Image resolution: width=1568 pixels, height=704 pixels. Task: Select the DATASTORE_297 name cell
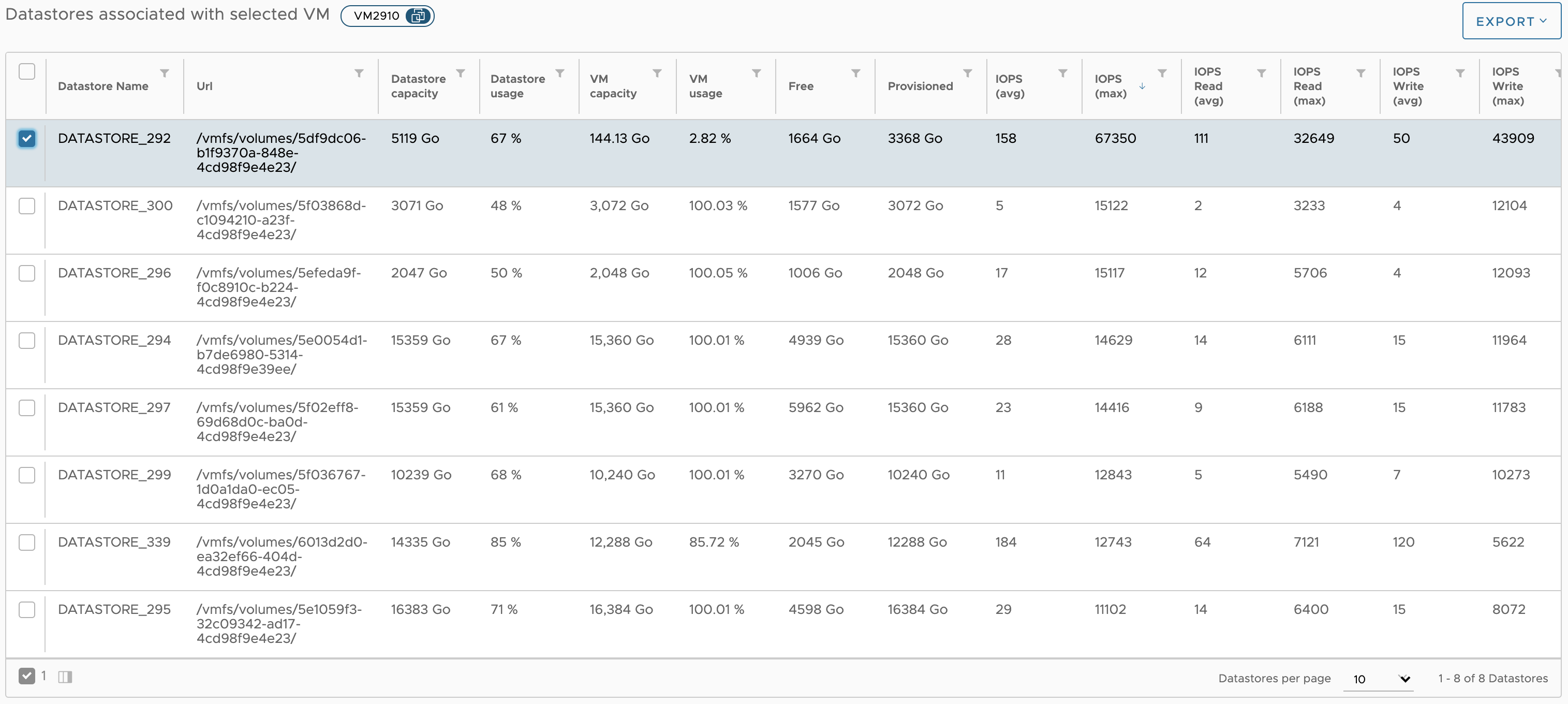[114, 407]
